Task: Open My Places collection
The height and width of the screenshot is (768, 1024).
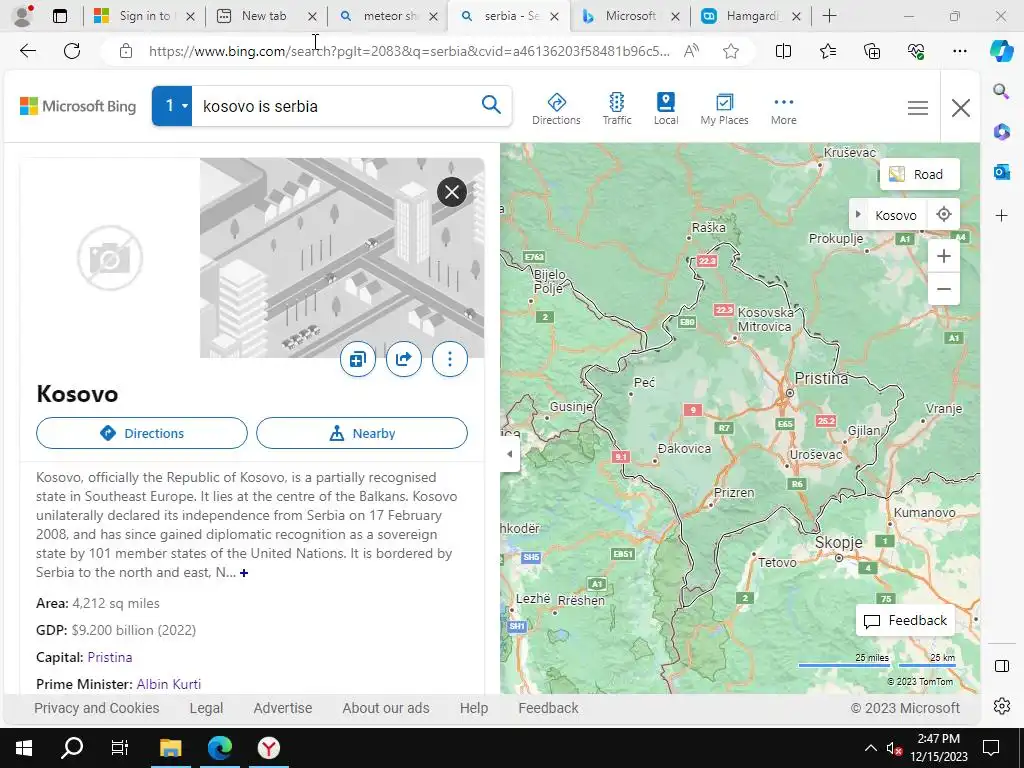Action: point(724,108)
